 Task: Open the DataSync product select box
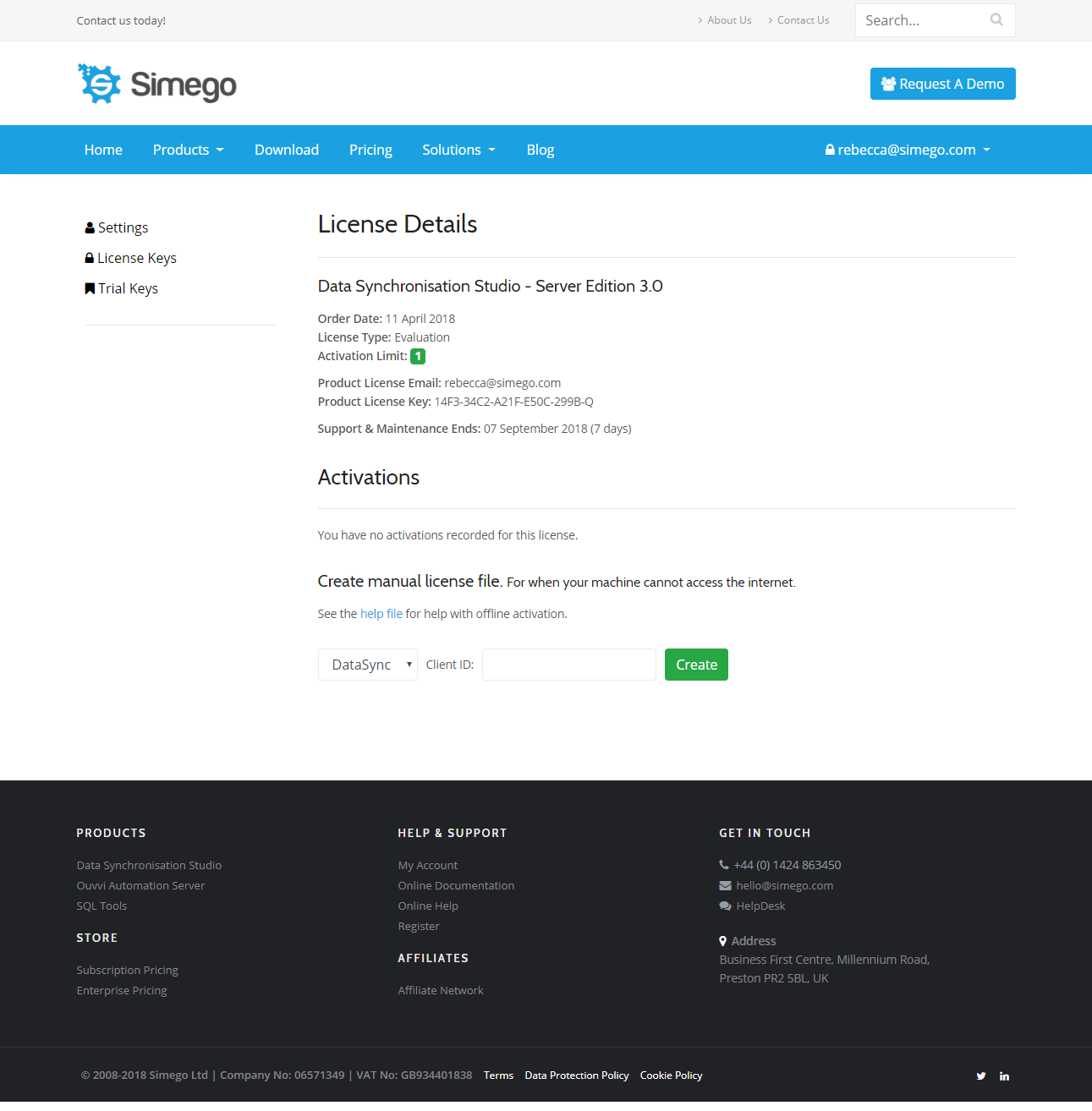coord(368,665)
